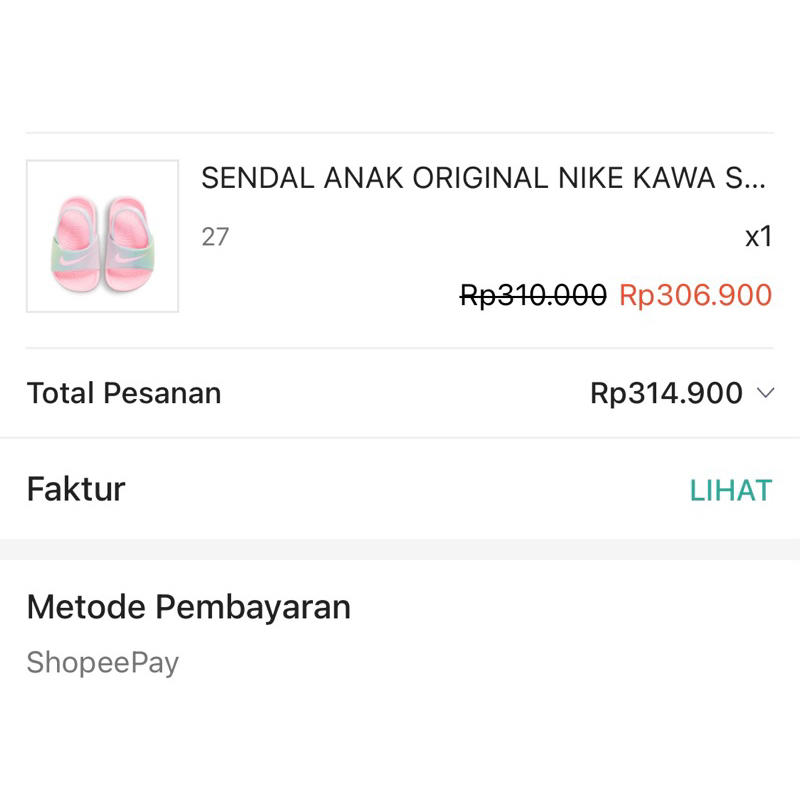Click the strikethrough original price Rp310.000

pos(531,296)
